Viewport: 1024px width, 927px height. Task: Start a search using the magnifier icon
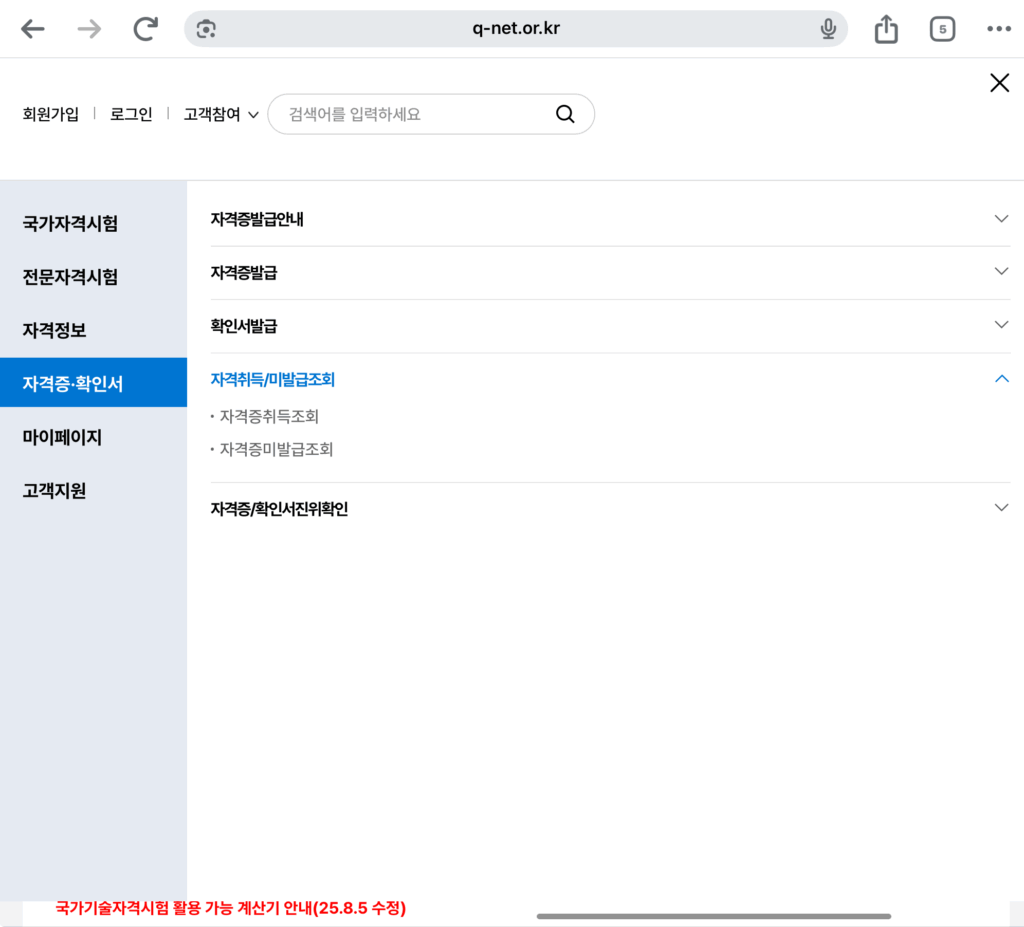pyautogui.click(x=566, y=114)
